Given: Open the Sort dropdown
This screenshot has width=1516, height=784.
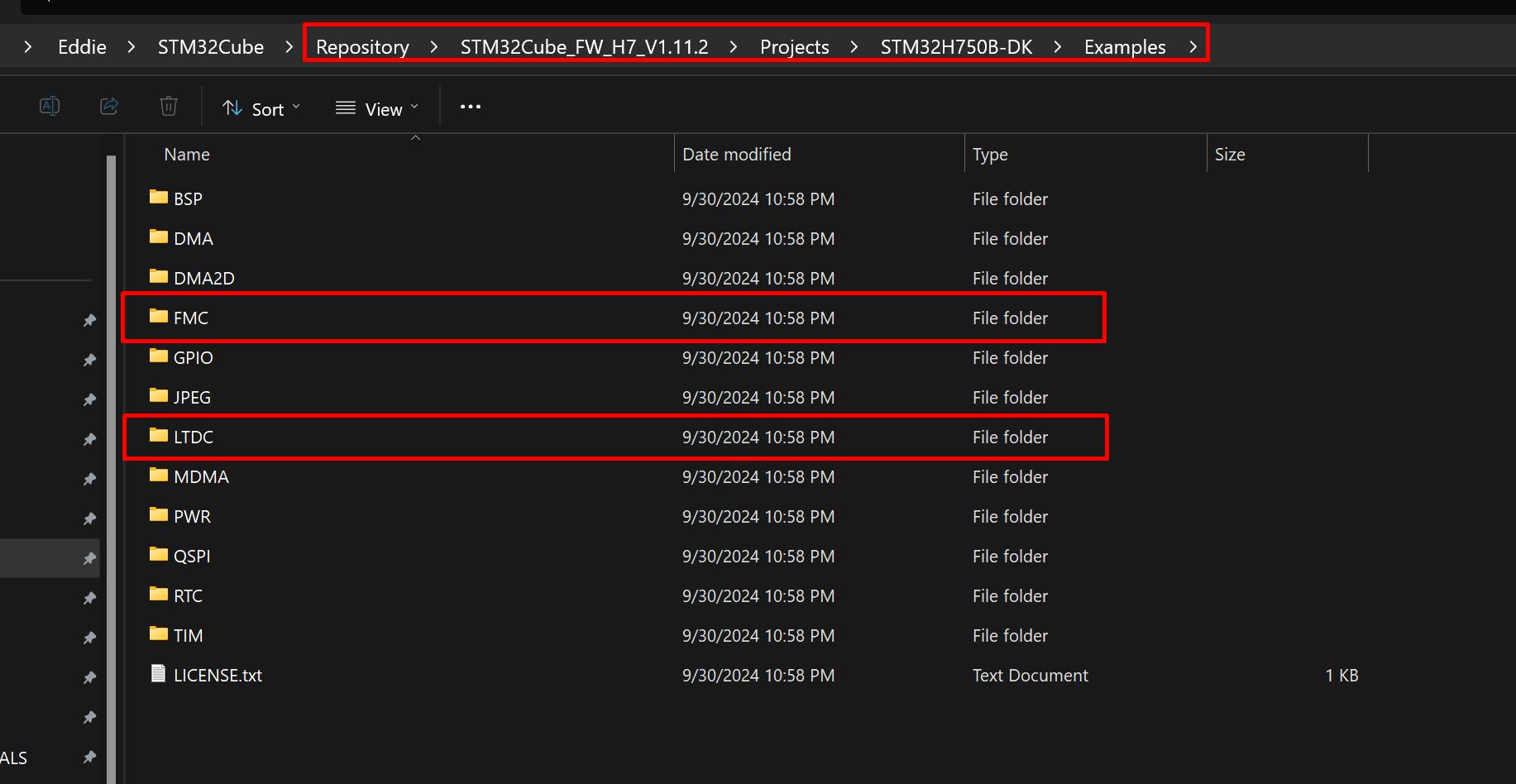Looking at the screenshot, I should click(x=261, y=108).
